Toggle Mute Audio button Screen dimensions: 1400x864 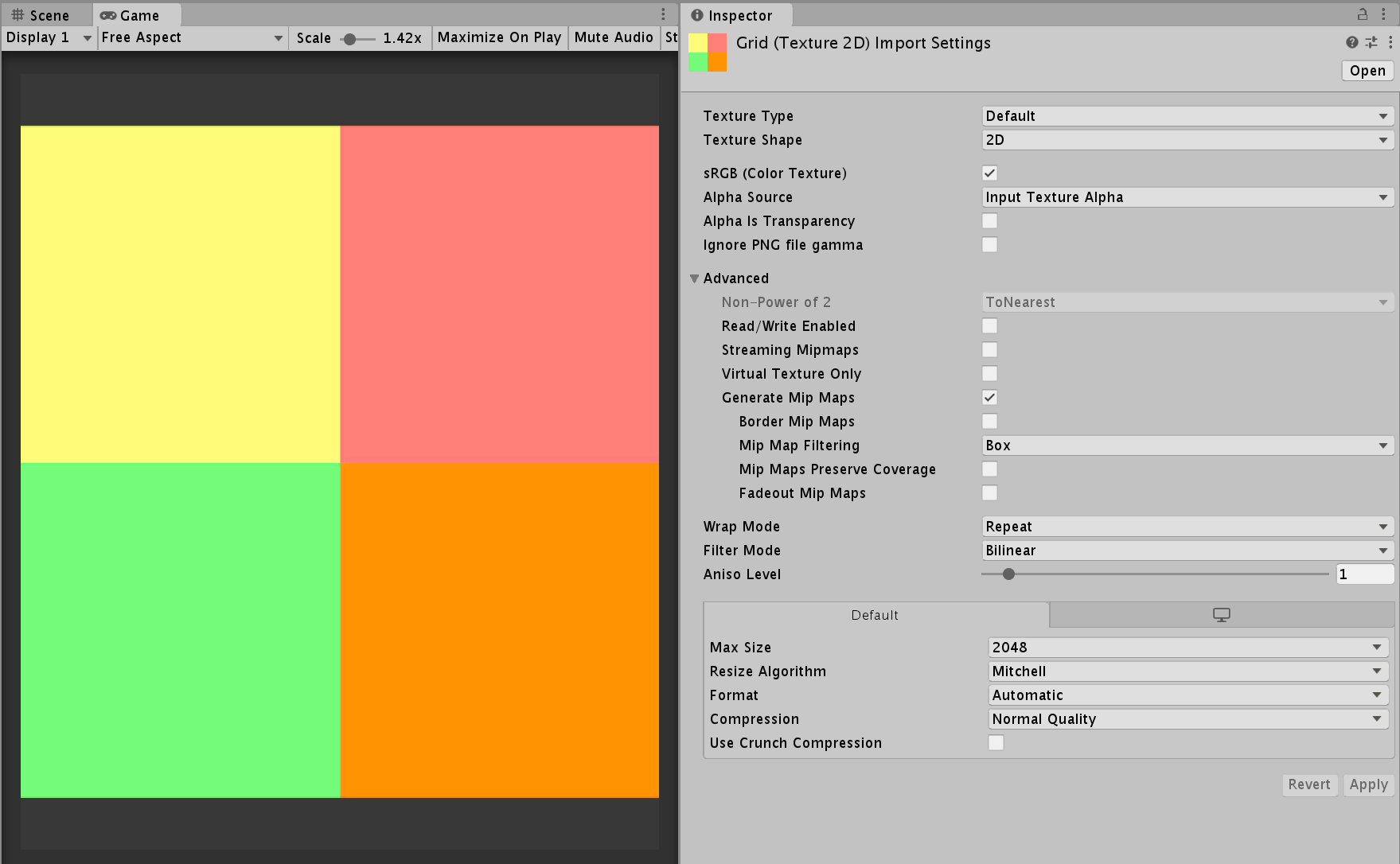614,37
